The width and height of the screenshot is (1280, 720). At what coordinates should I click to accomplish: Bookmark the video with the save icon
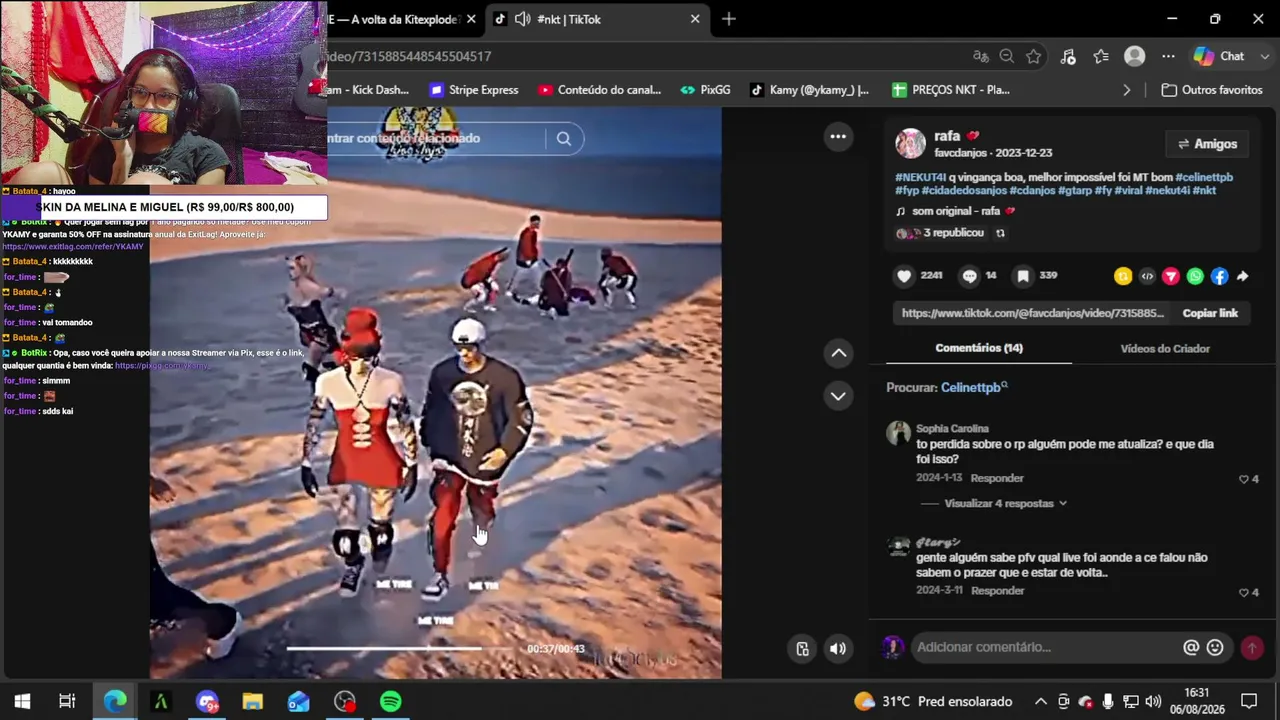tap(1023, 276)
